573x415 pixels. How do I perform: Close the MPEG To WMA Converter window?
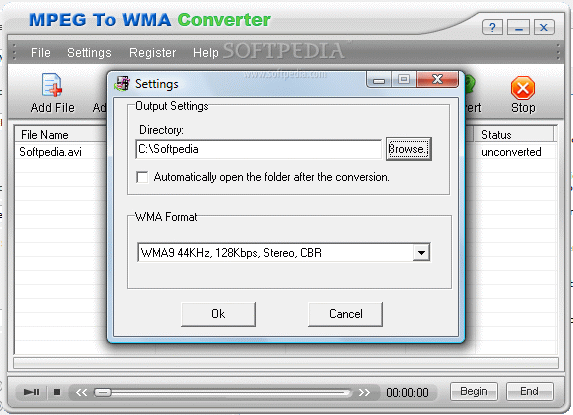tap(544, 27)
